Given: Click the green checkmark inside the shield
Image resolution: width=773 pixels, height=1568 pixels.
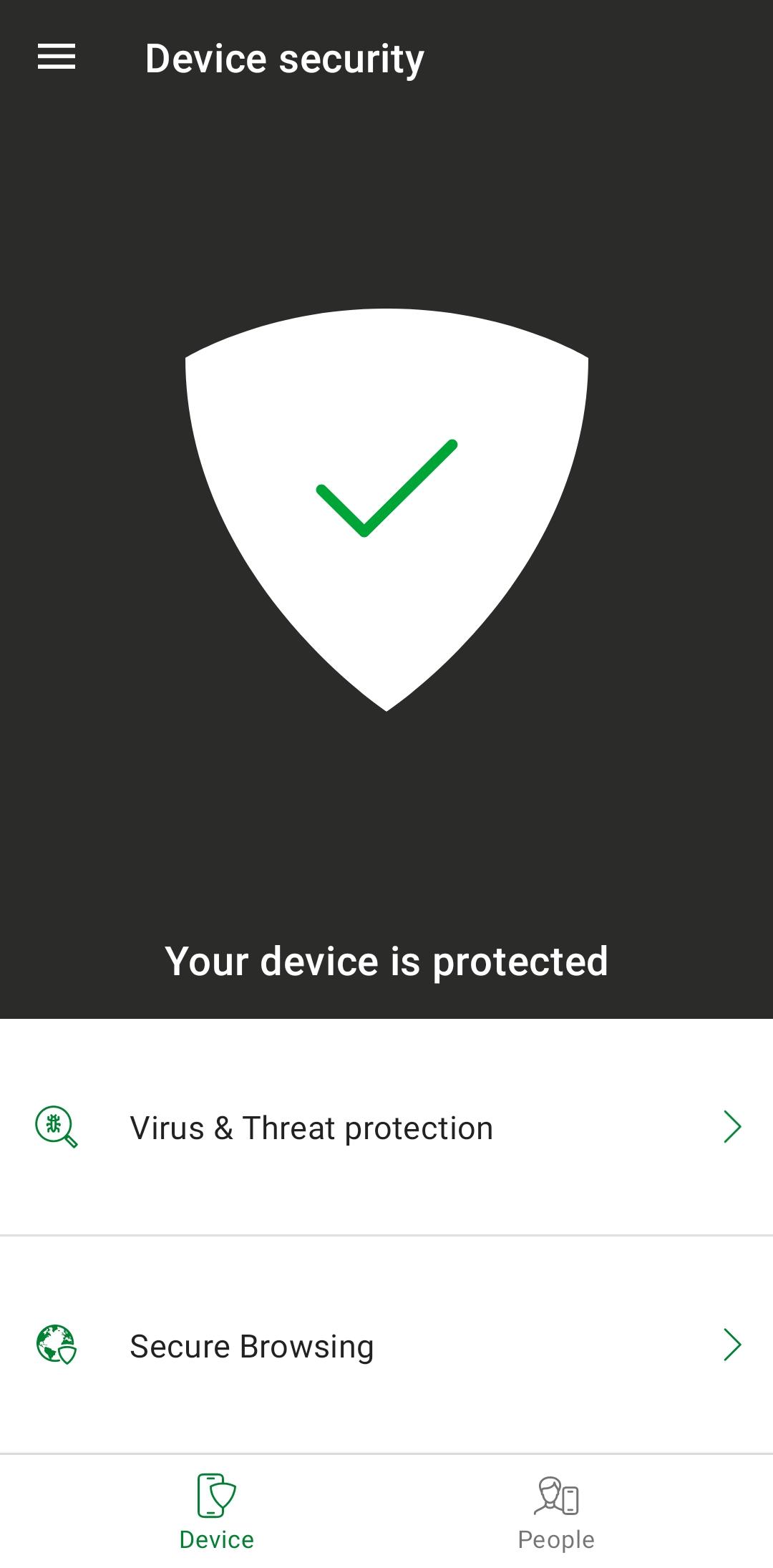Looking at the screenshot, I should point(386,488).
